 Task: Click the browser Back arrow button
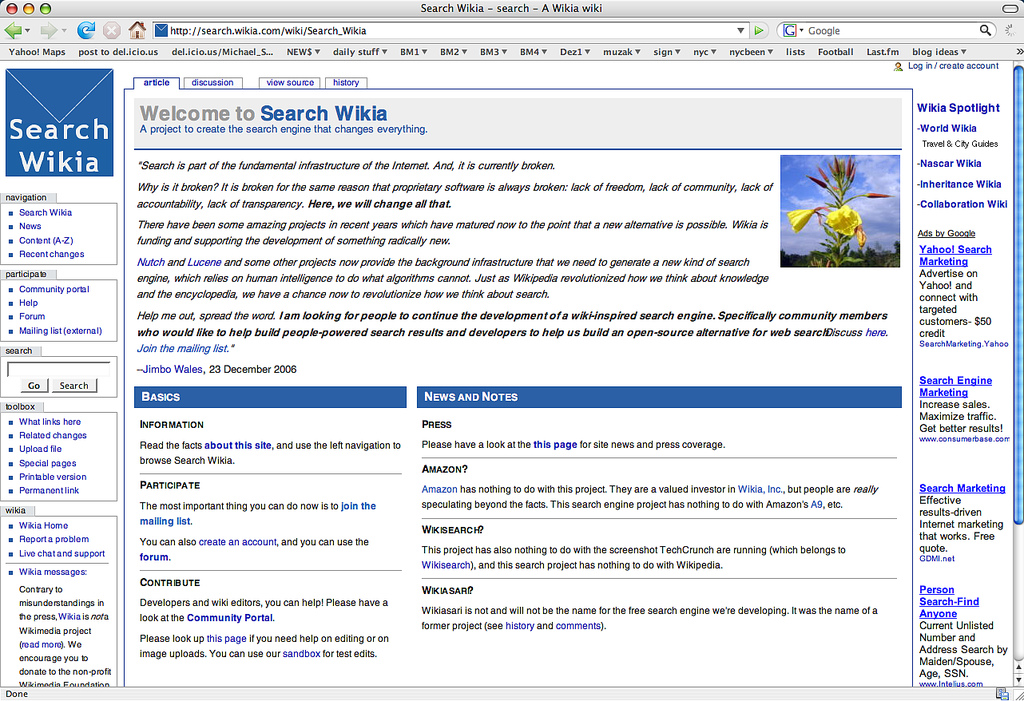tap(12, 30)
